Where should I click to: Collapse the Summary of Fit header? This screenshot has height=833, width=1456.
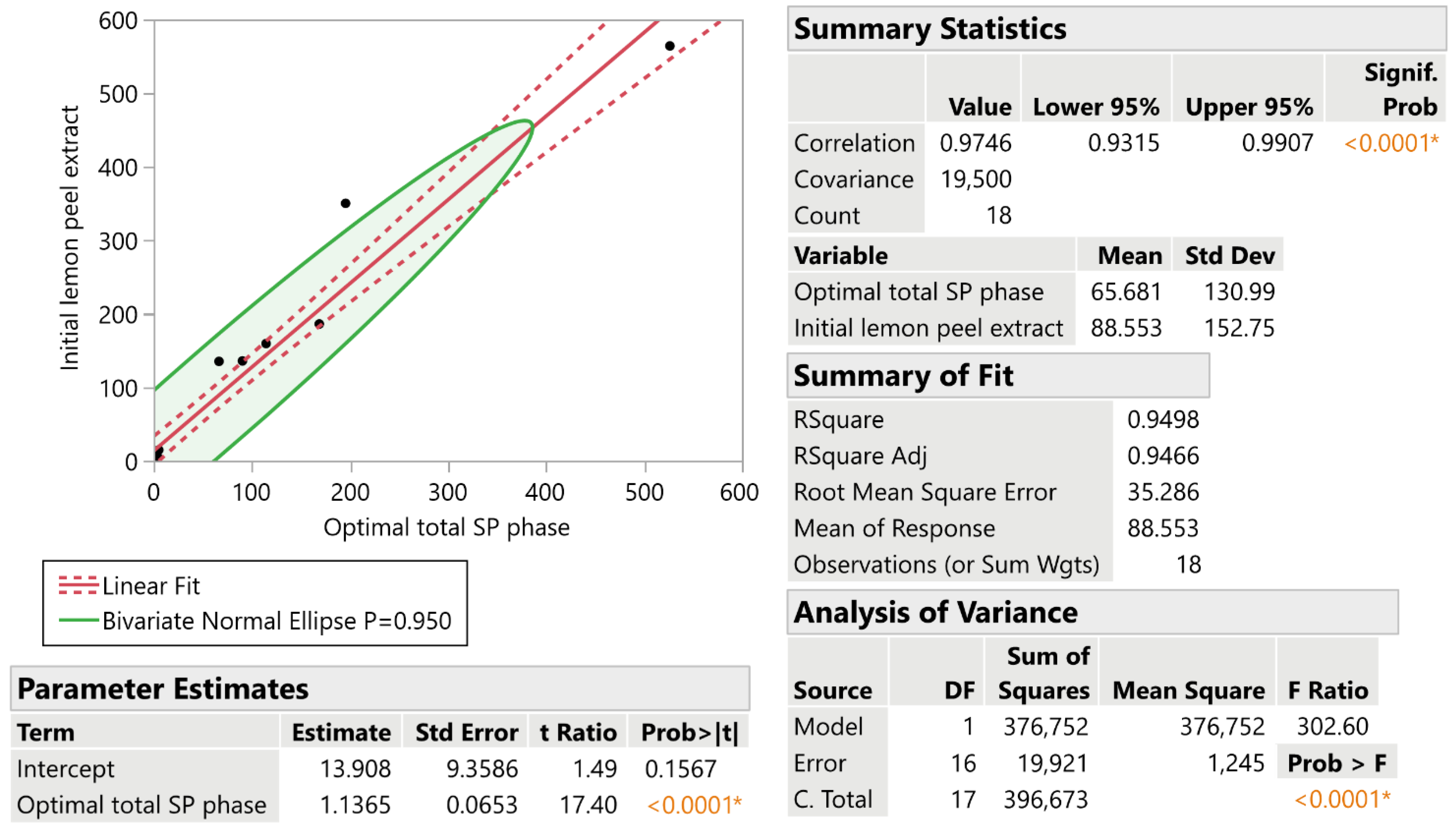tap(998, 375)
